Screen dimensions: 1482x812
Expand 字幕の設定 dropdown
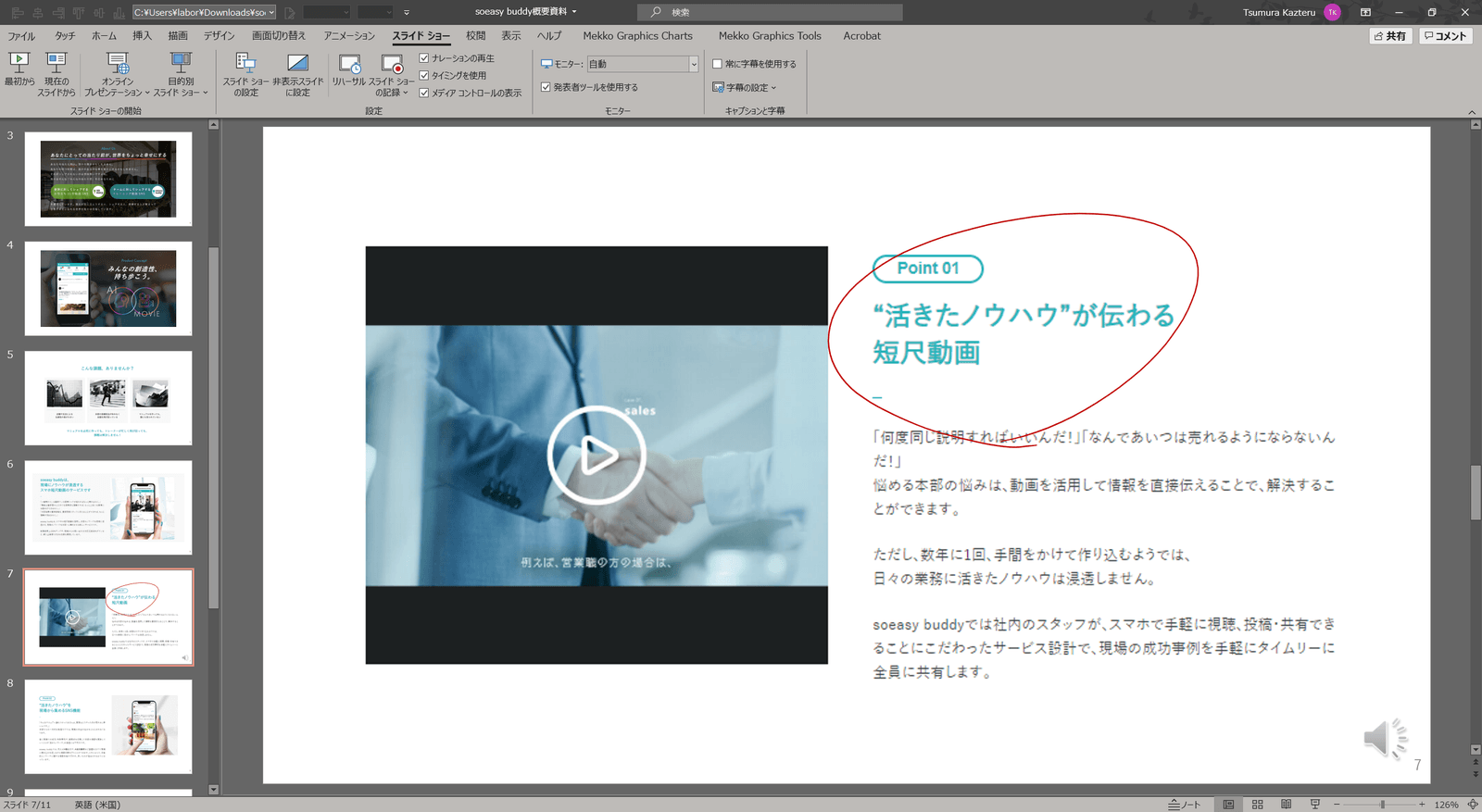(x=745, y=88)
